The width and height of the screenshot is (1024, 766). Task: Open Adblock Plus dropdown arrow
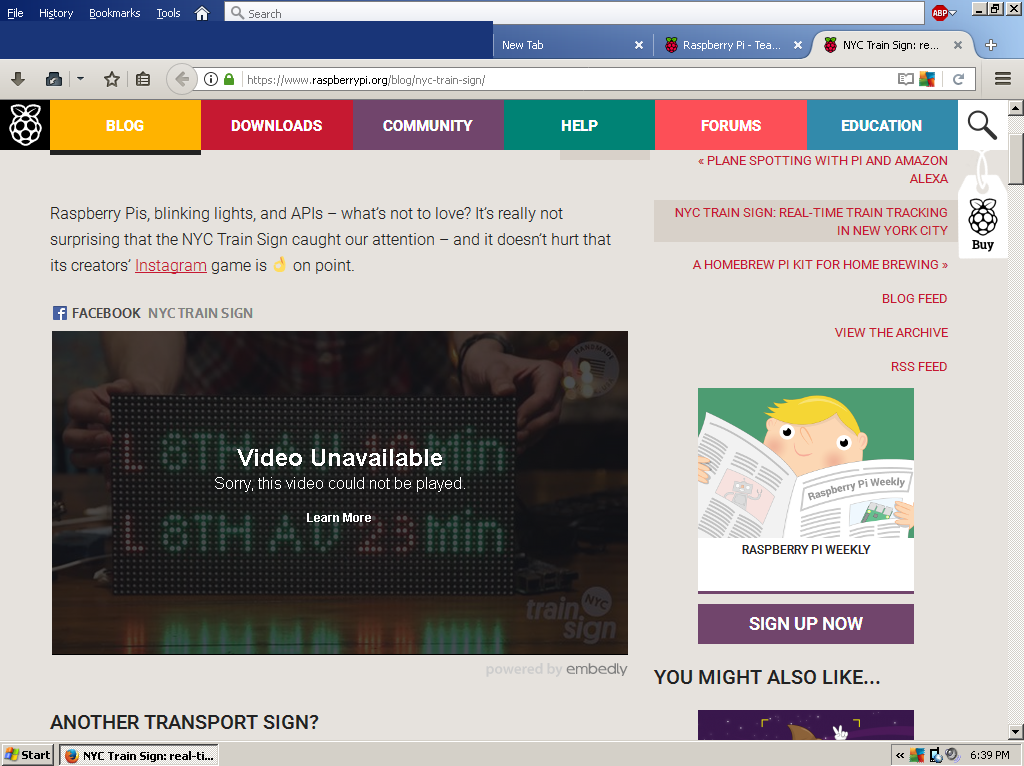pos(953,13)
